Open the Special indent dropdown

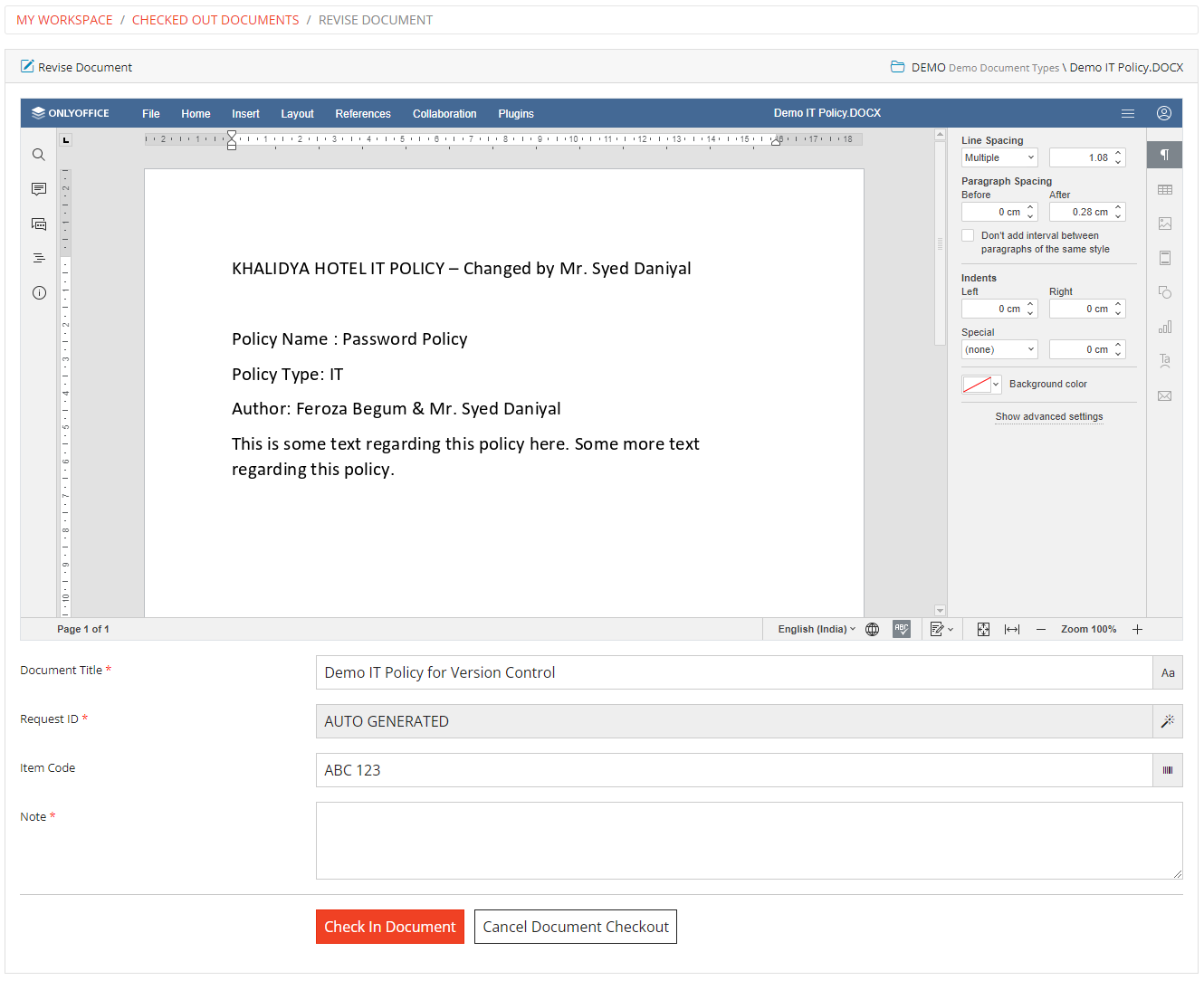point(999,348)
